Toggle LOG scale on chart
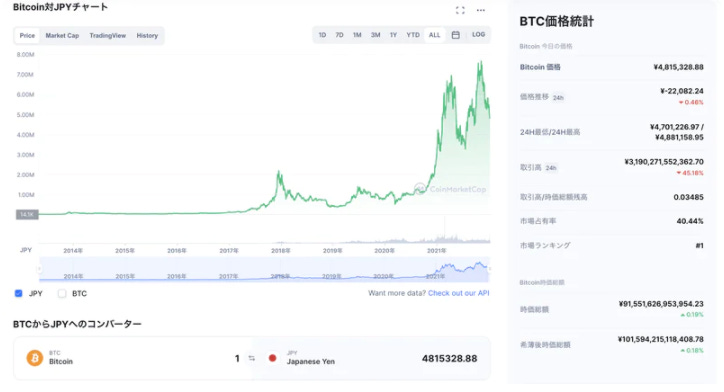The image size is (724, 392). click(478, 35)
